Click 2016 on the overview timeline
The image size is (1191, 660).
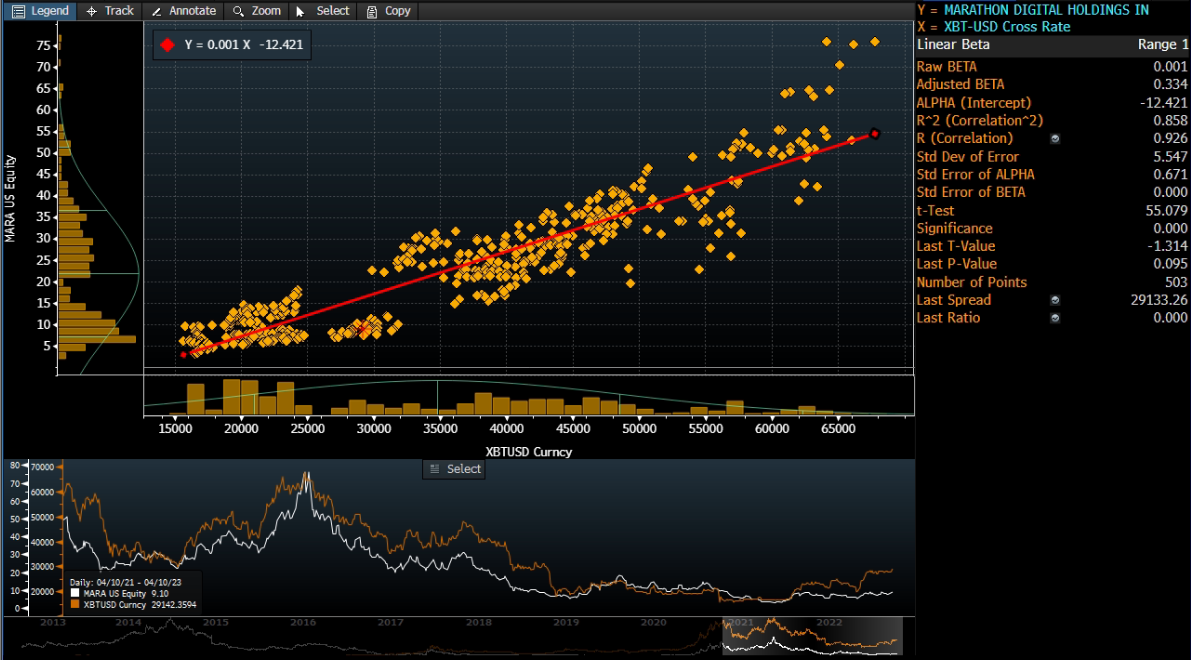pyautogui.click(x=303, y=623)
